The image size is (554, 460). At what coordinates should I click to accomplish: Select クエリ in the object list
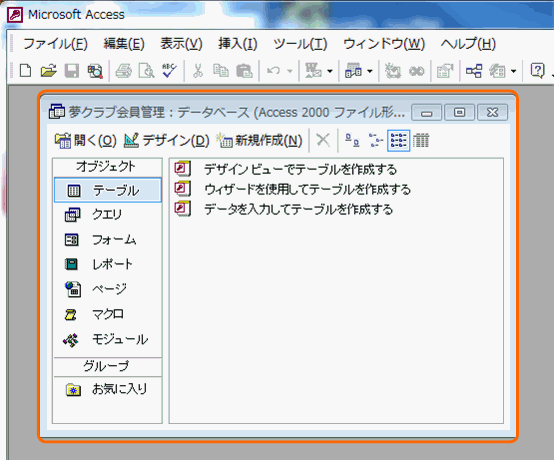coord(108,214)
